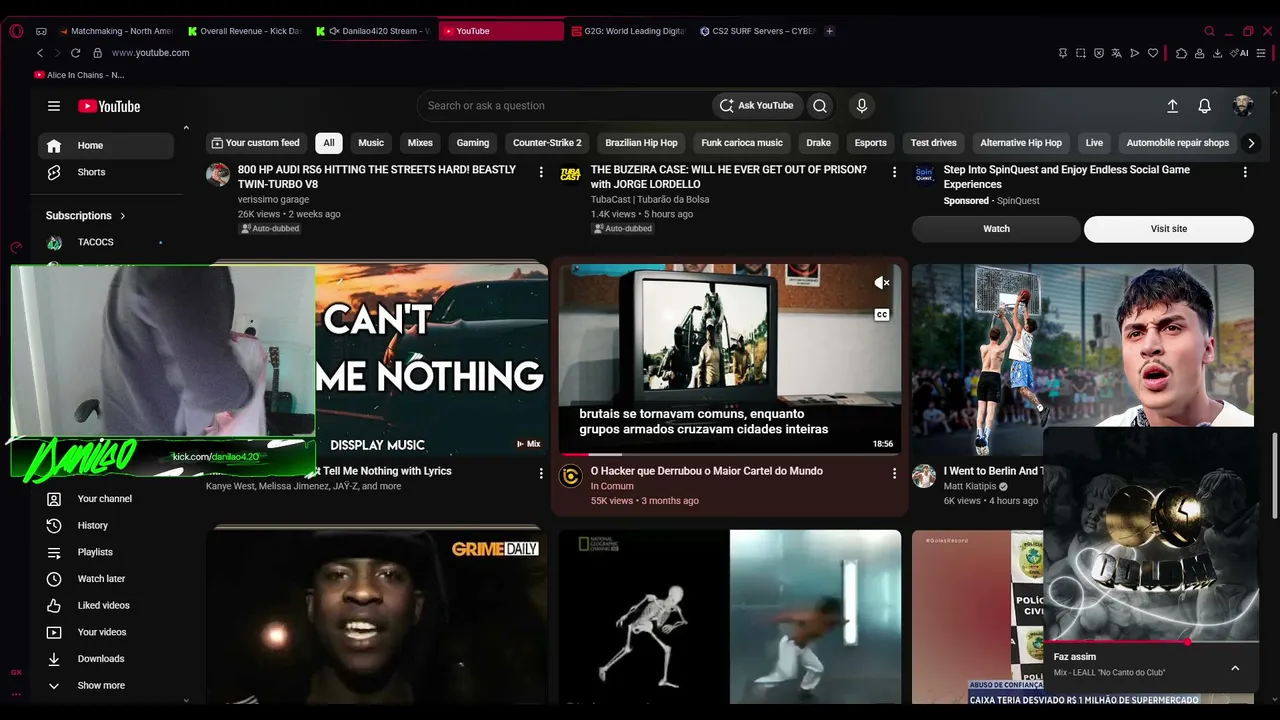Screen dimensions: 1280x720
Task: Open the browser downloads icon
Action: [x=1217, y=53]
